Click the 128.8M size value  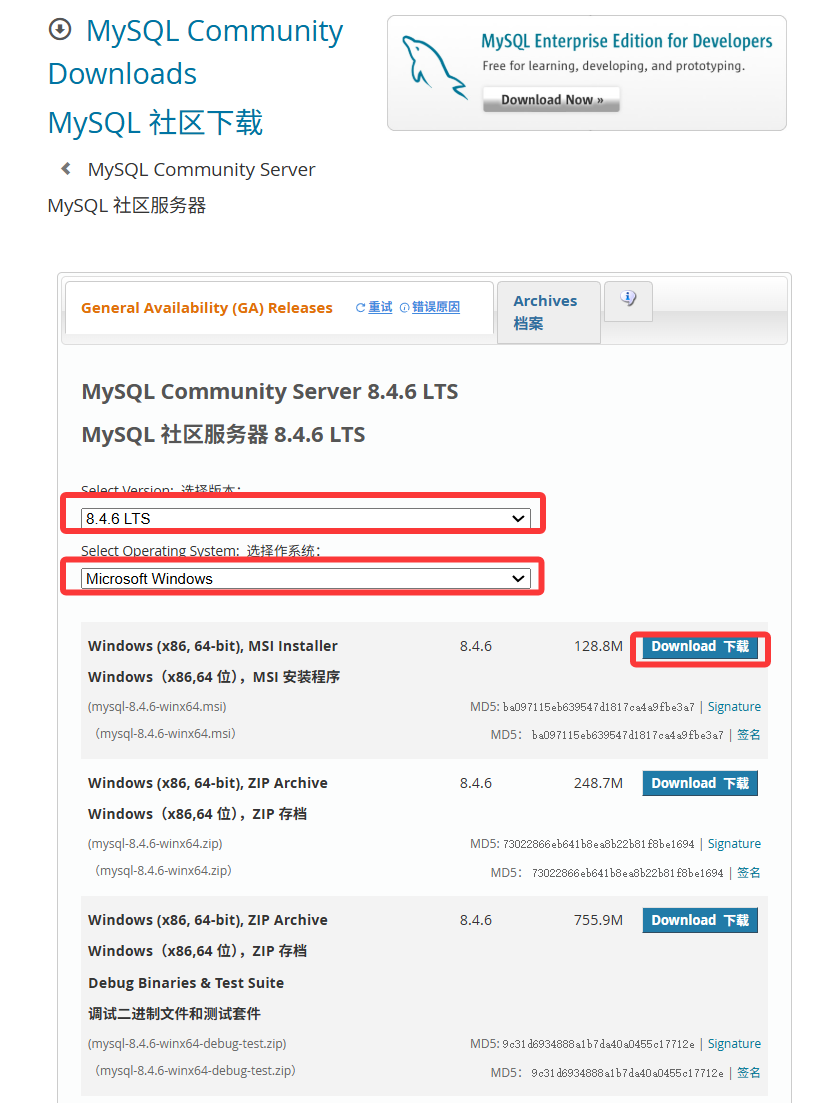[x=598, y=646]
